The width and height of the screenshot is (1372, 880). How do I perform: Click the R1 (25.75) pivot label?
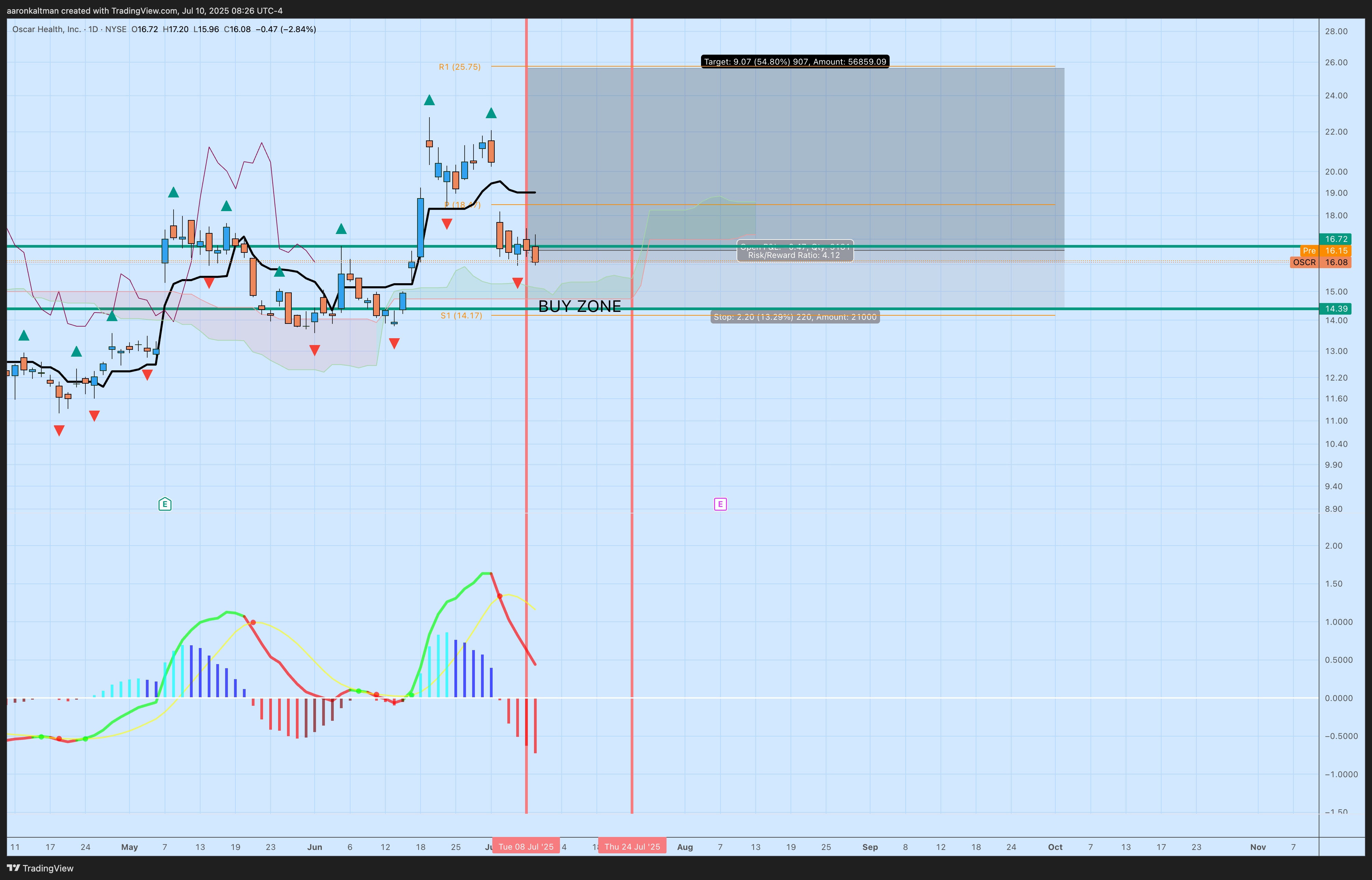pos(459,67)
